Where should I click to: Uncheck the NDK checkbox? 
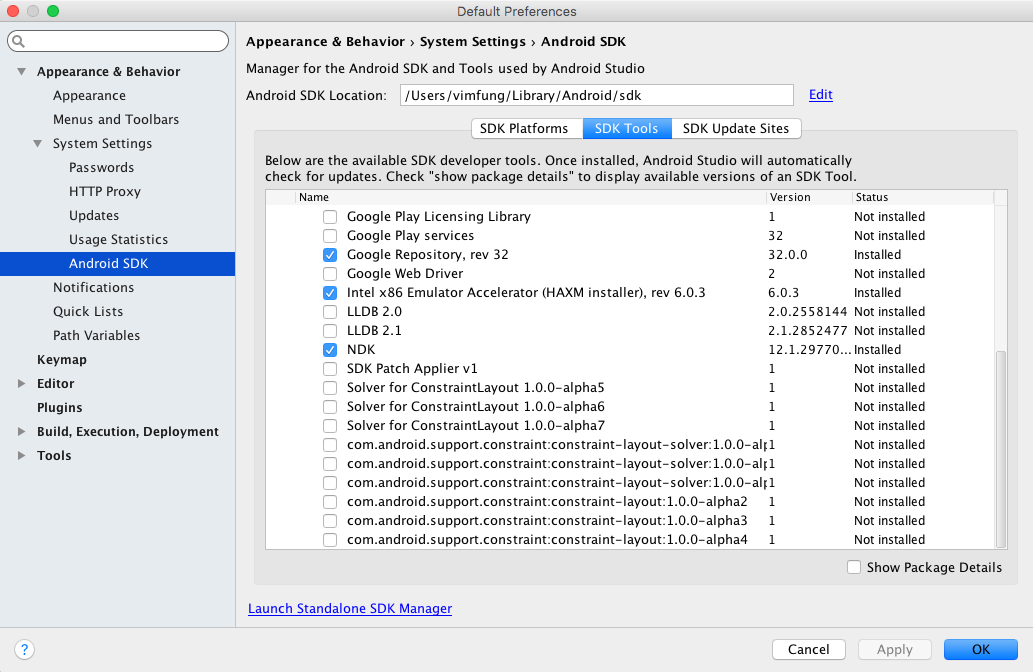(330, 350)
